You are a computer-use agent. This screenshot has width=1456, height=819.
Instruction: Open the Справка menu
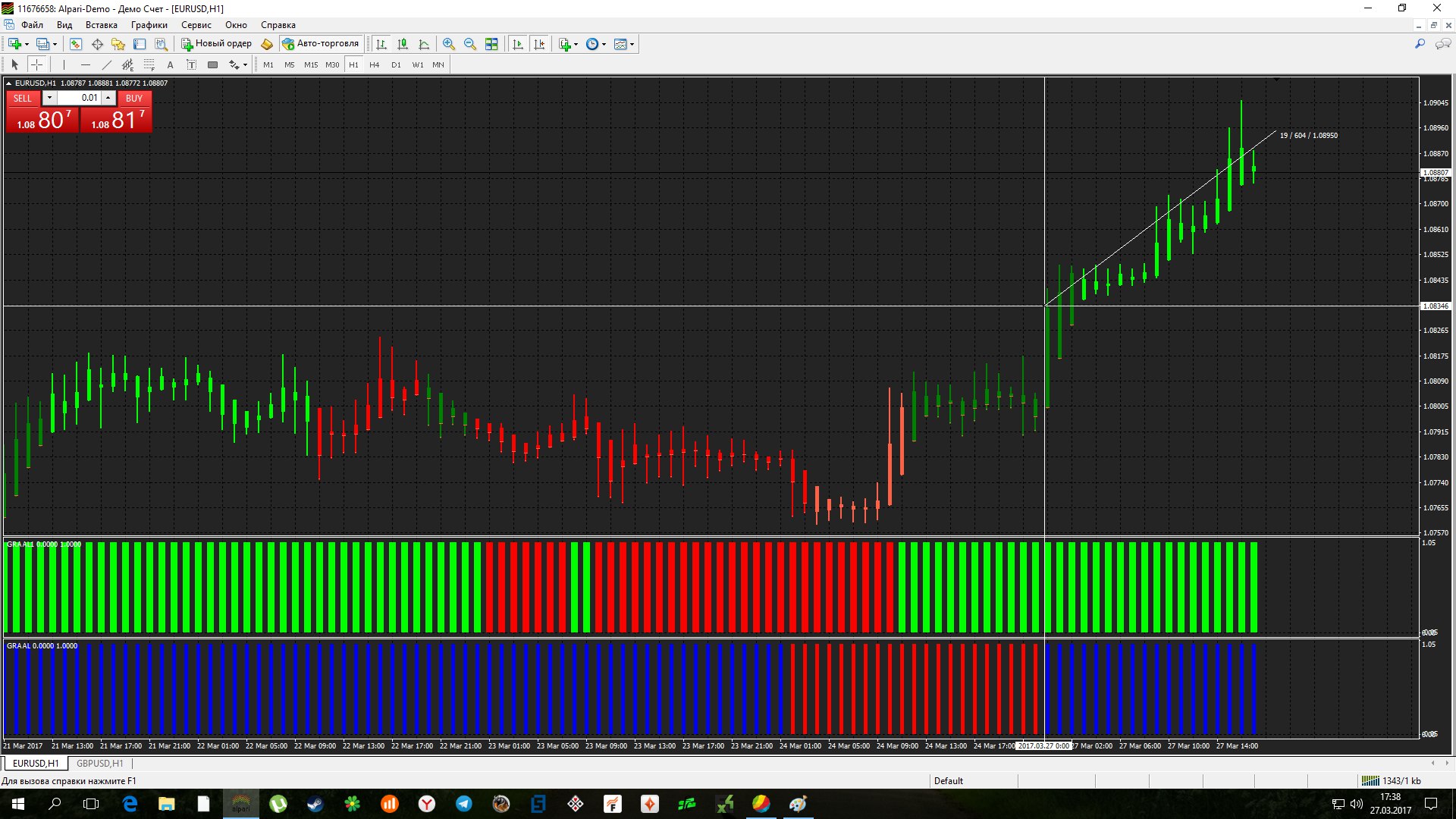(x=278, y=25)
